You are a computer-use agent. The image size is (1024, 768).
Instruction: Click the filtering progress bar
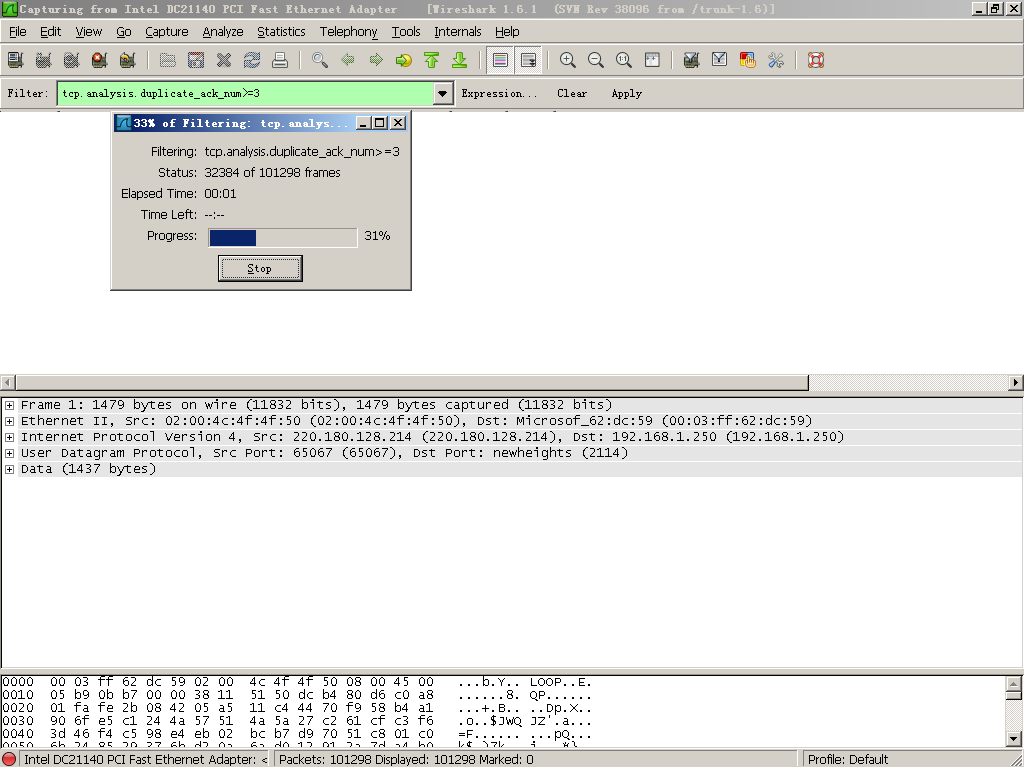283,238
